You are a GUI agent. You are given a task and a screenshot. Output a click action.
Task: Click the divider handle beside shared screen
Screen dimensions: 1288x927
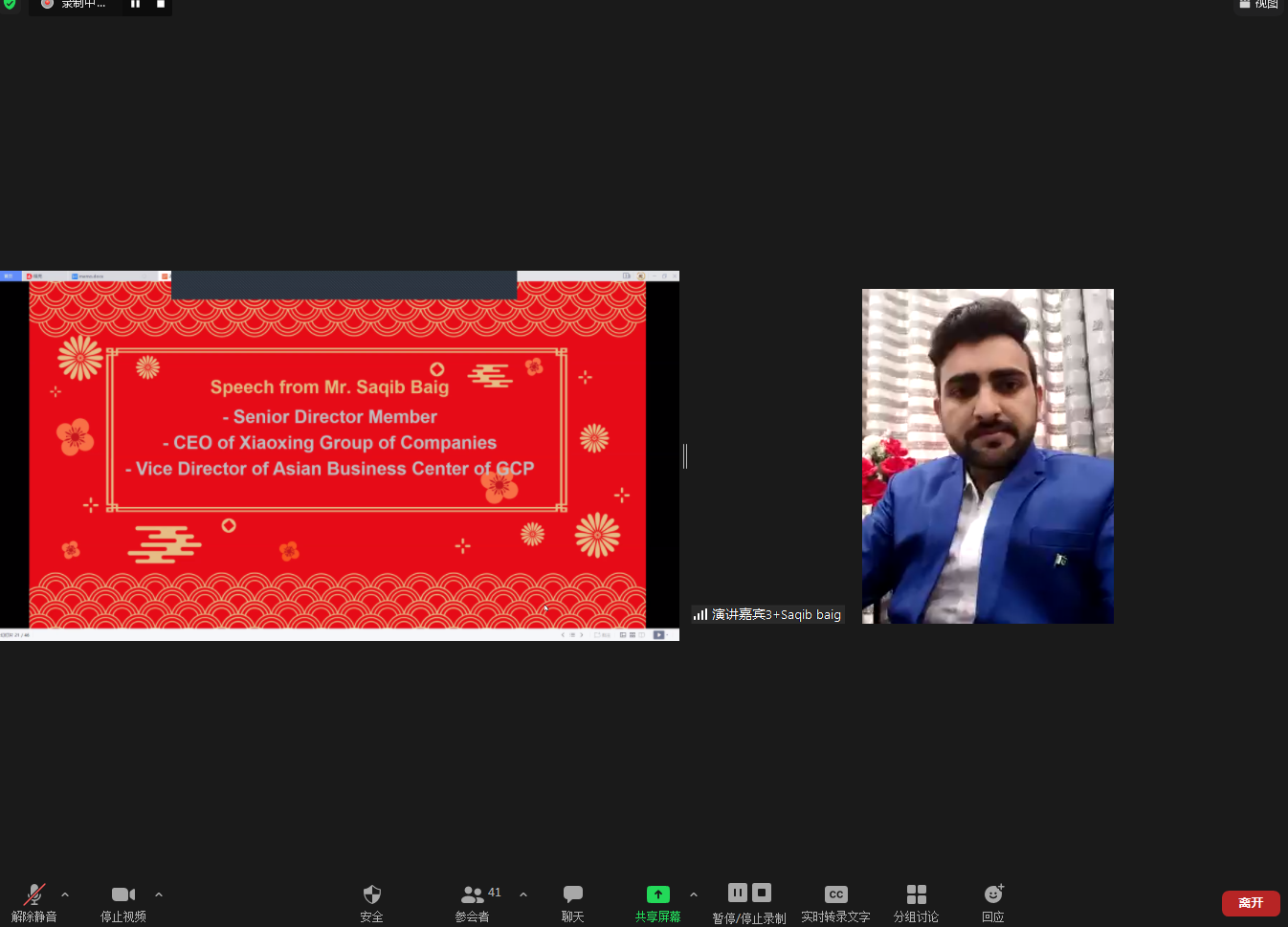click(x=685, y=456)
